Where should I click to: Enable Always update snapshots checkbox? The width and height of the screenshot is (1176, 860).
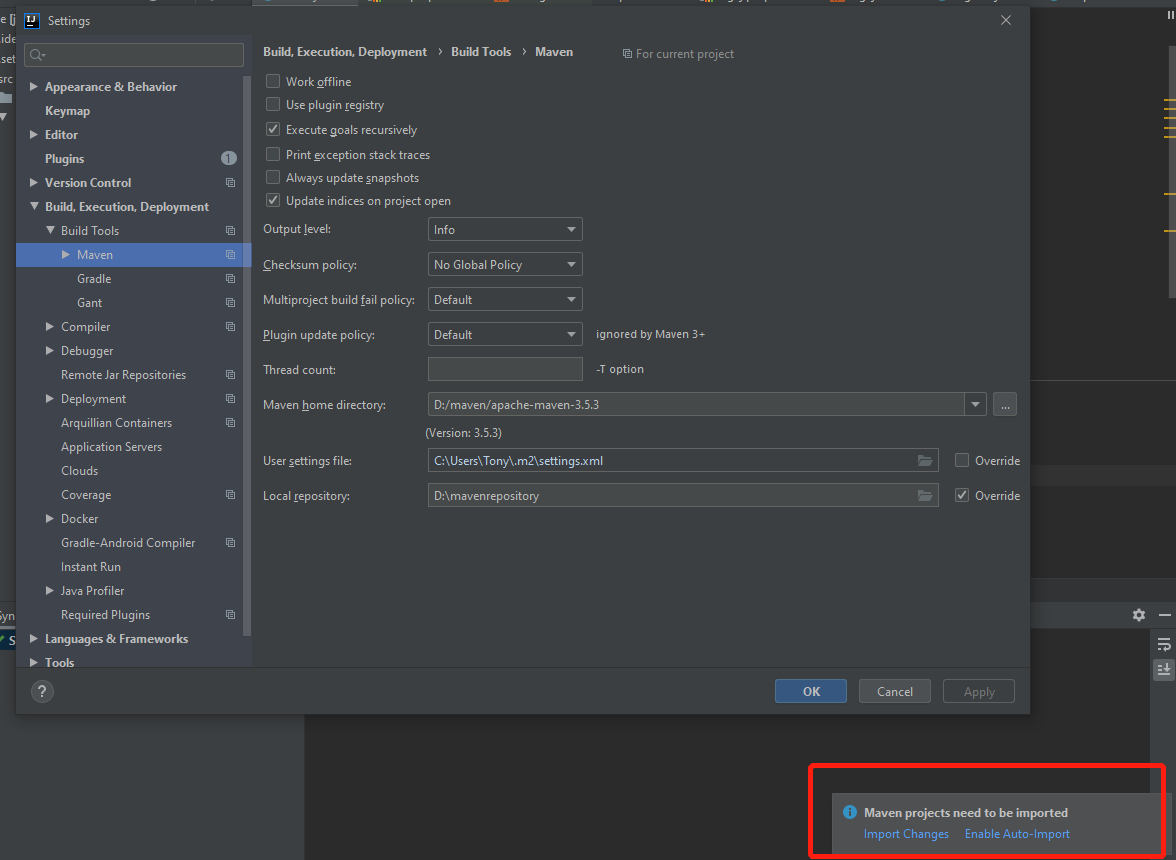pyautogui.click(x=273, y=177)
